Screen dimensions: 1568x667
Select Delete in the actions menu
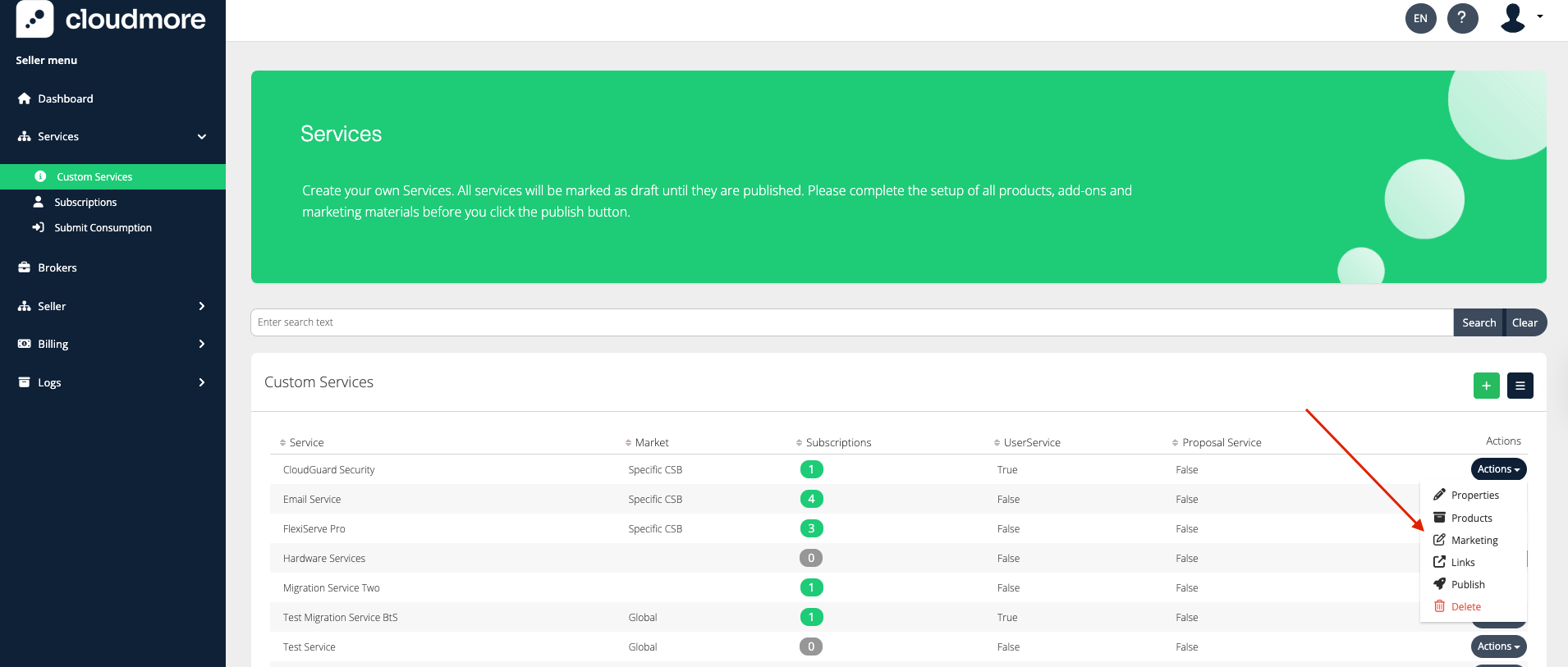click(1465, 606)
